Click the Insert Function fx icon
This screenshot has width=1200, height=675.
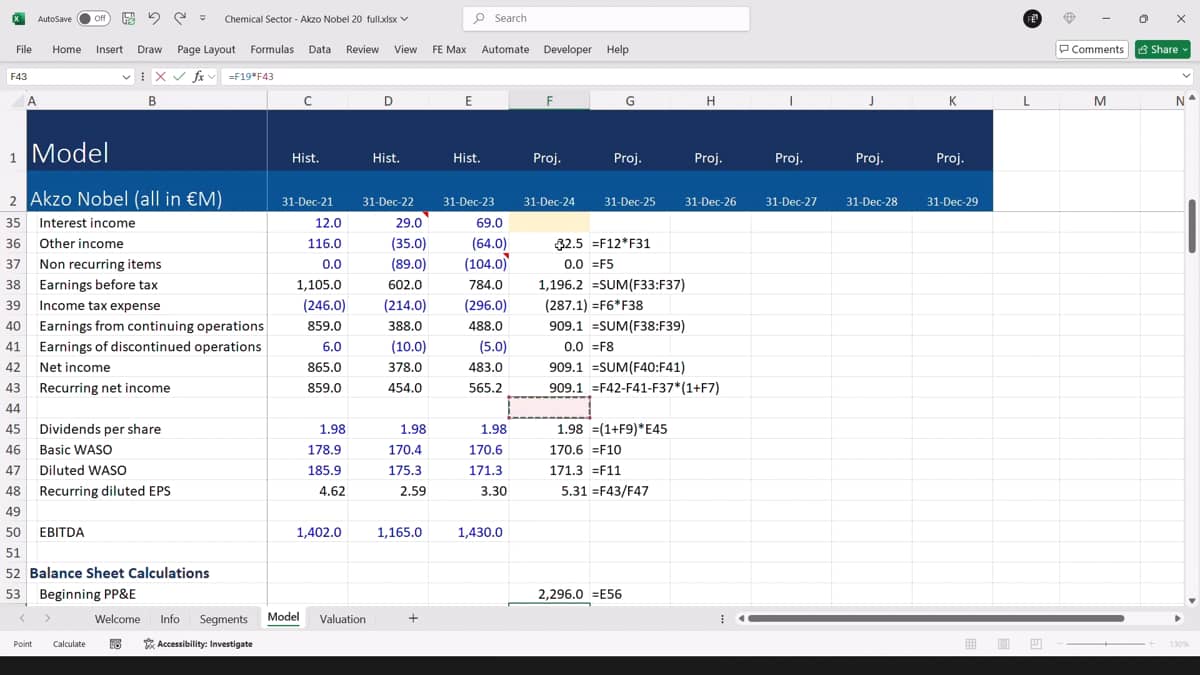[198, 76]
